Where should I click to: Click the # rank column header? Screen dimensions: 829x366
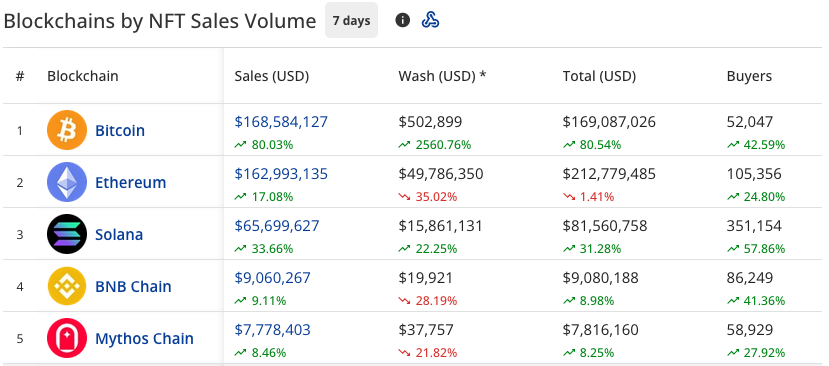(x=20, y=76)
